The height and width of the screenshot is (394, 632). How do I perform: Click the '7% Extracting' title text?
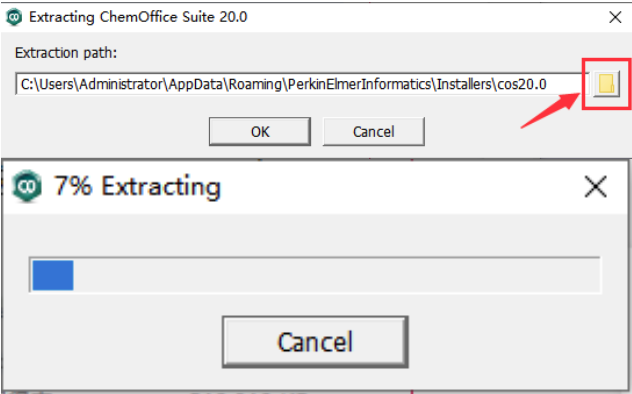tap(137, 187)
